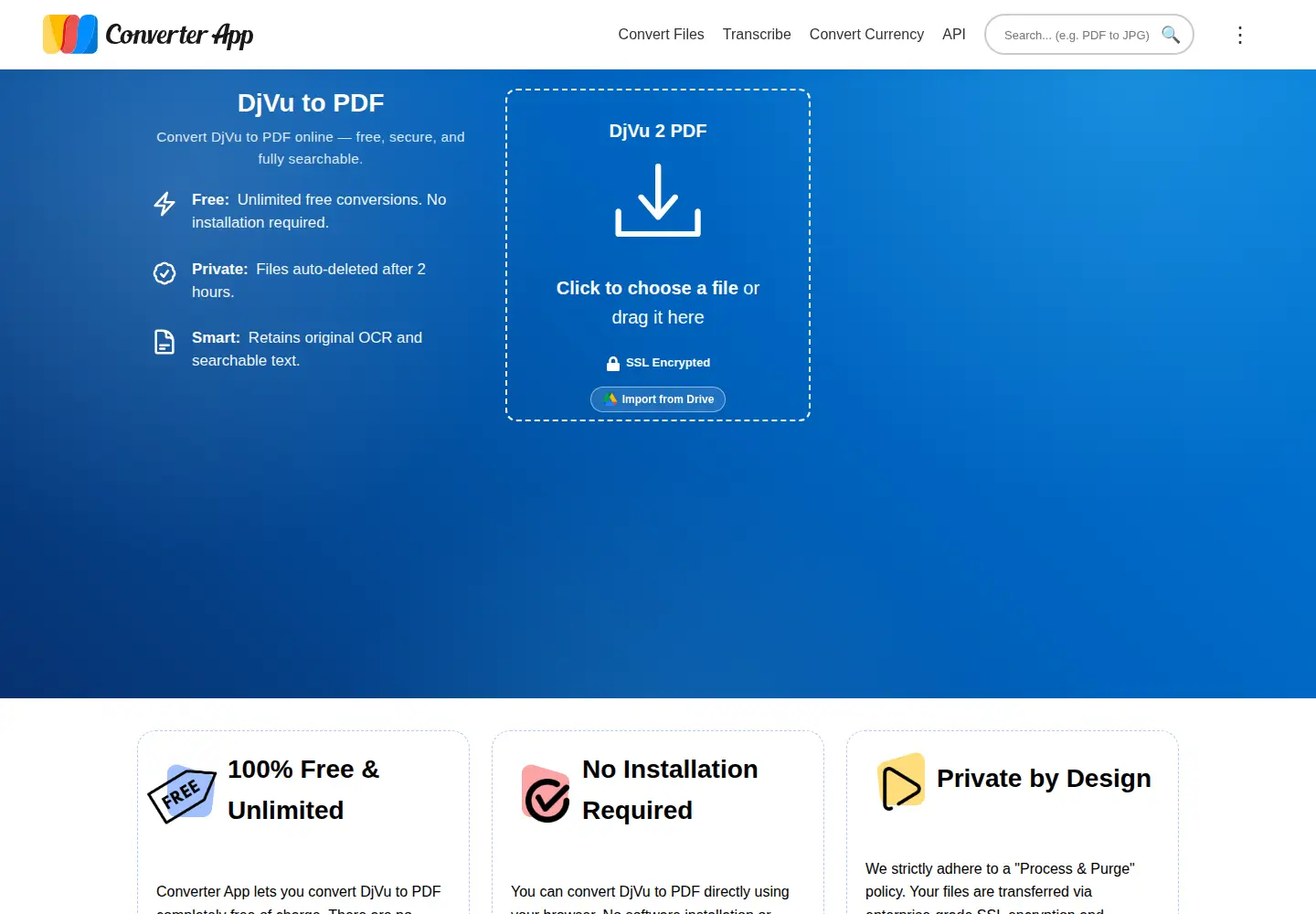Click the Converter App logo icon
The height and width of the screenshot is (914, 1316).
click(70, 35)
